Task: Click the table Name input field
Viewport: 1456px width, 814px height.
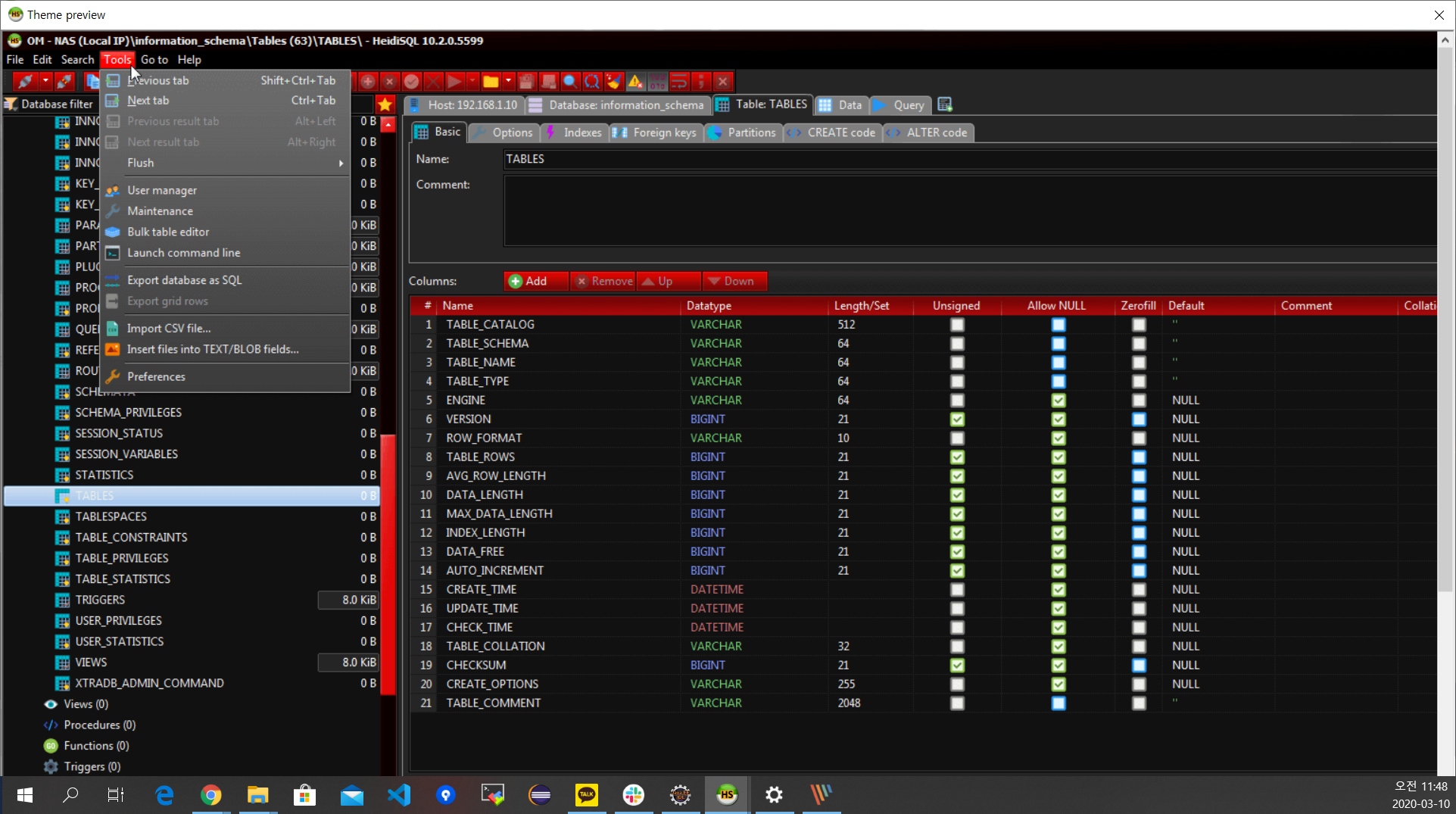Action: click(x=970, y=159)
